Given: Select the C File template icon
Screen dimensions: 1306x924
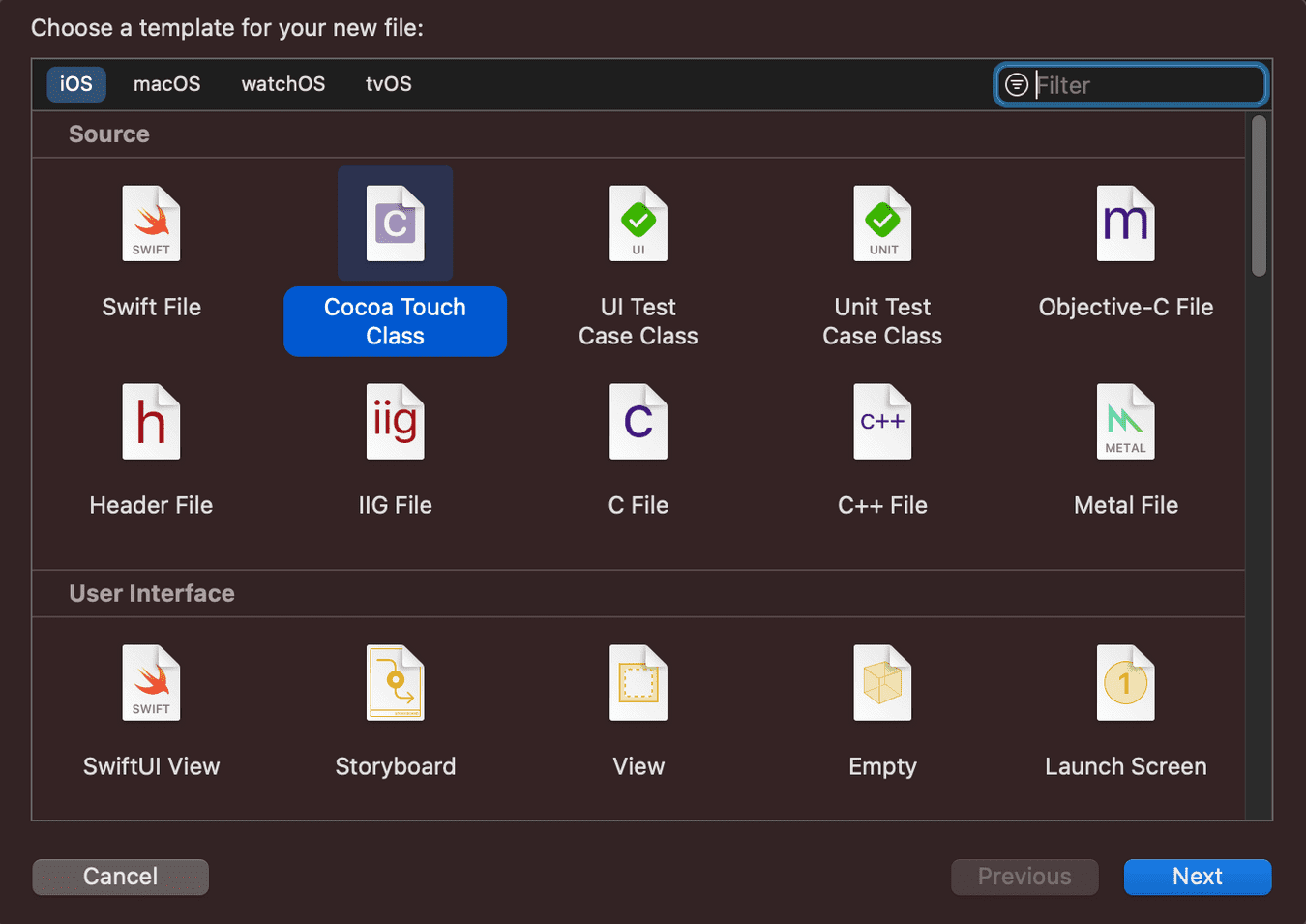Looking at the screenshot, I should coord(638,423).
